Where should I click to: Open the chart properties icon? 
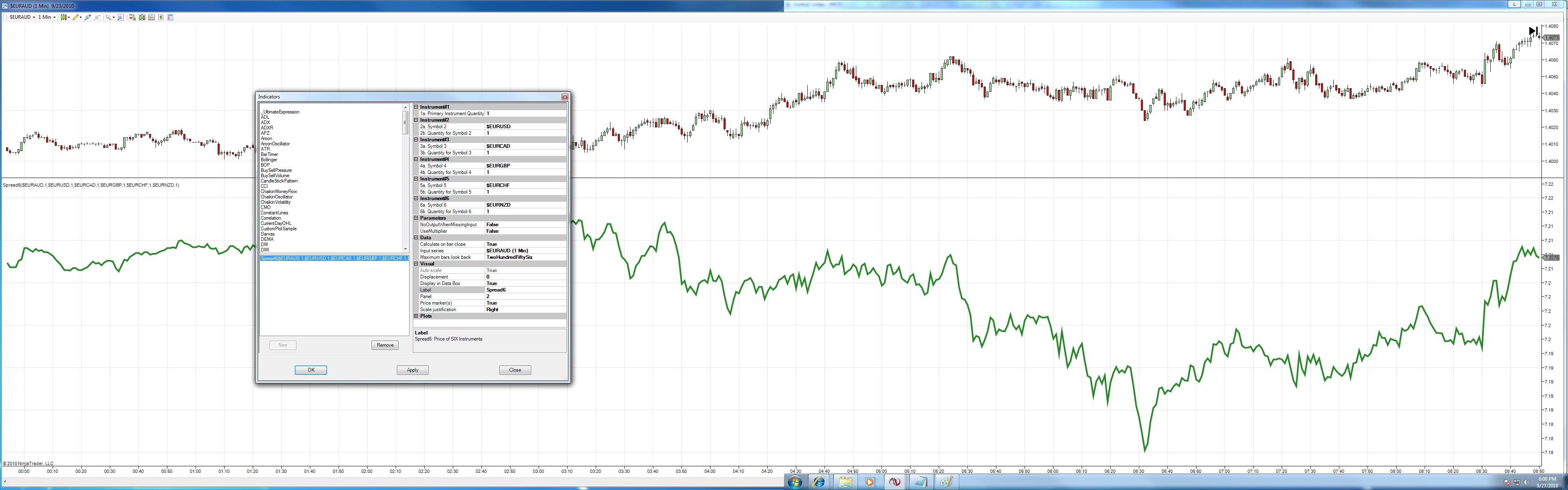(170, 17)
